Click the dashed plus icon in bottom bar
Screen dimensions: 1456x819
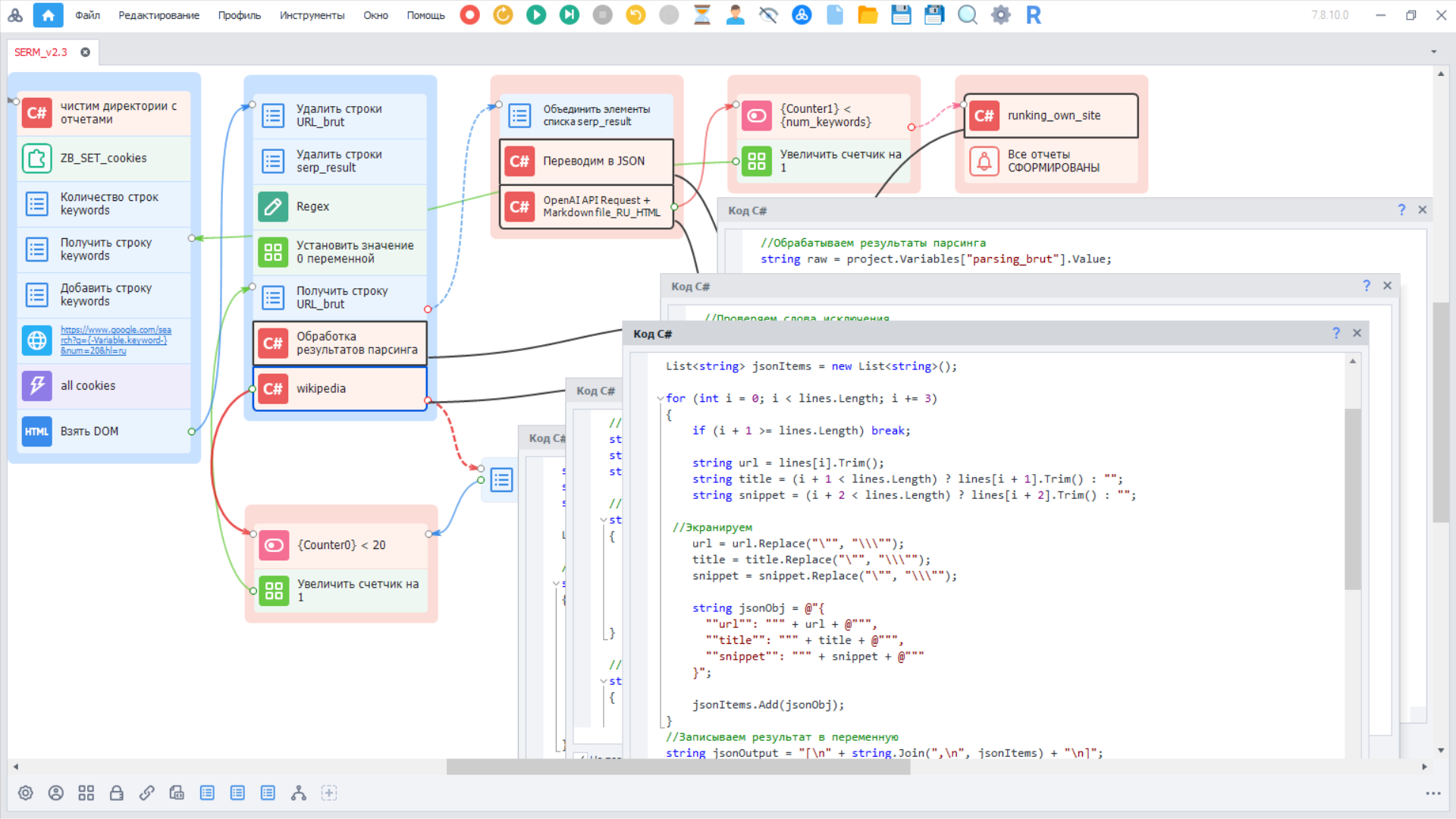329,793
